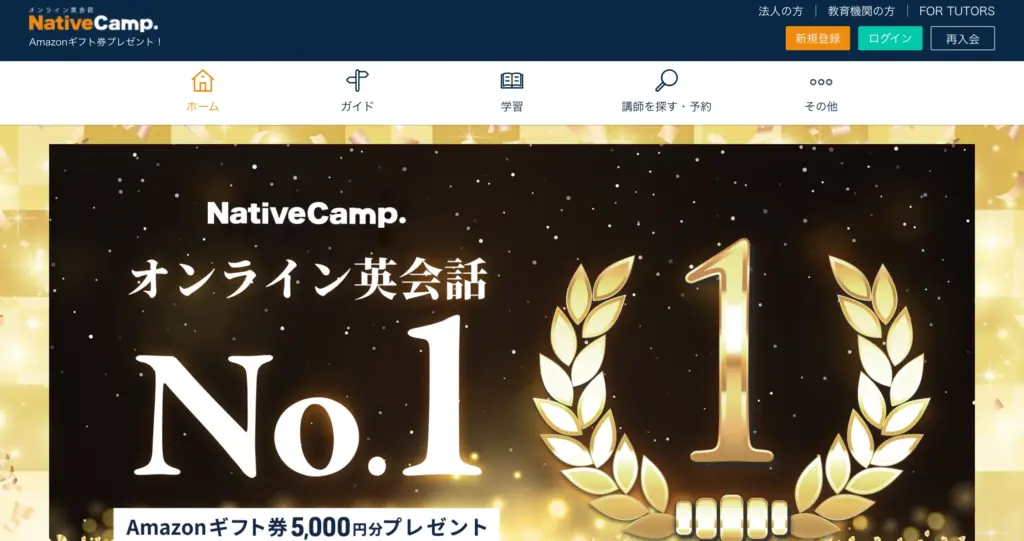Click the Home house icon
The image size is (1024, 541).
202,81
